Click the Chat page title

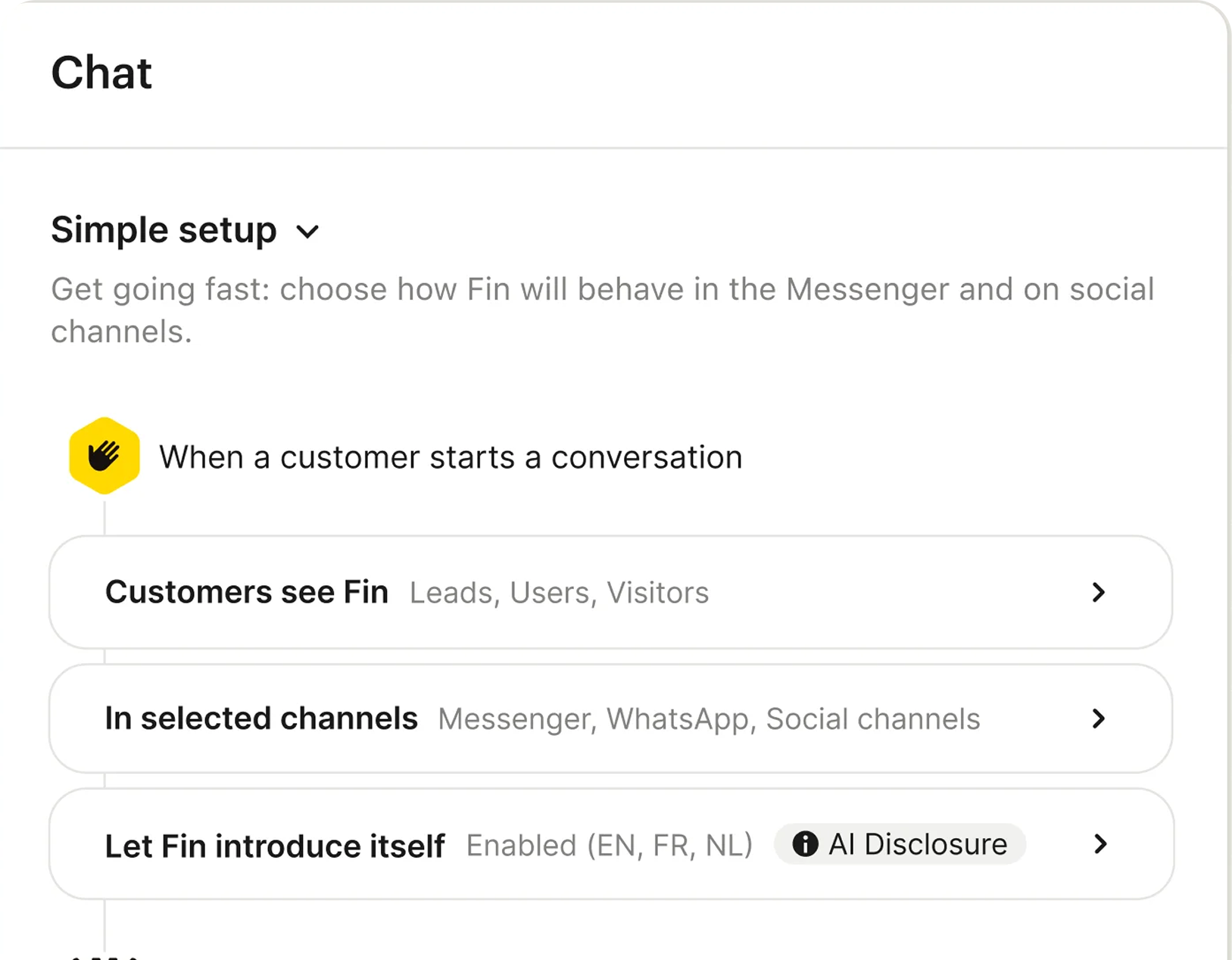pyautogui.click(x=101, y=73)
